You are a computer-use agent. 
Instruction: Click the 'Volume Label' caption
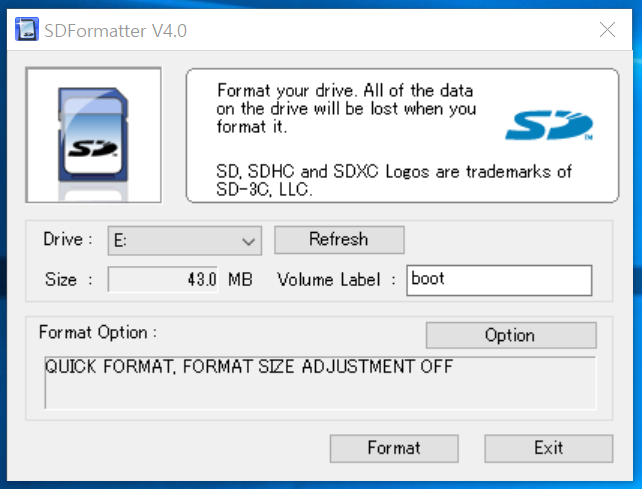[336, 280]
